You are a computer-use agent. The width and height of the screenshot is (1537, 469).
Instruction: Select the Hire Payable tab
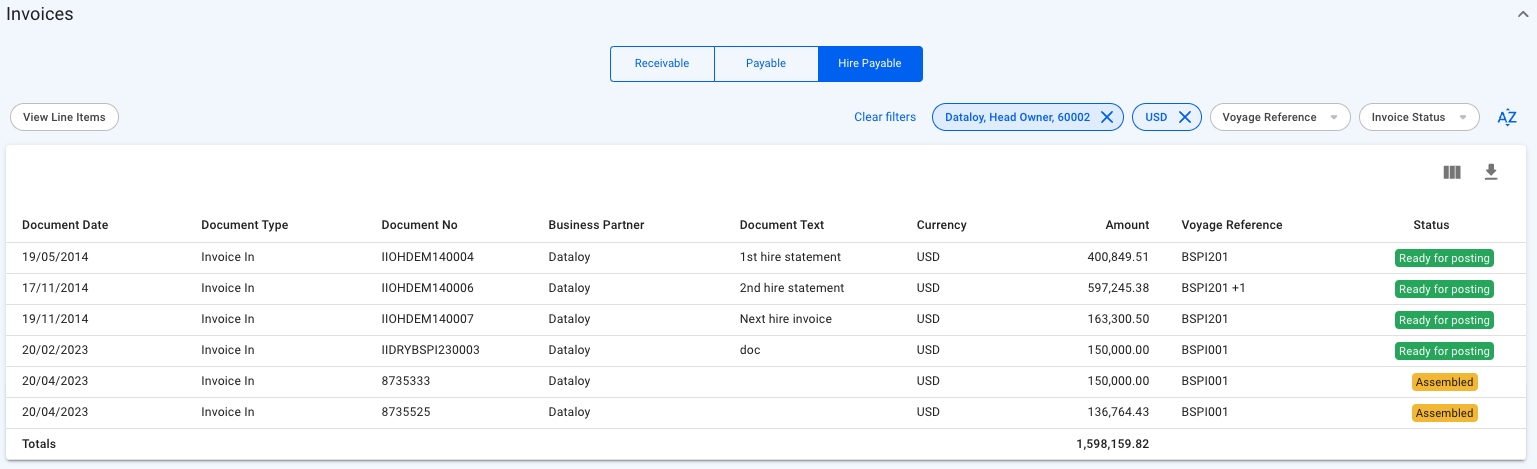(870, 63)
